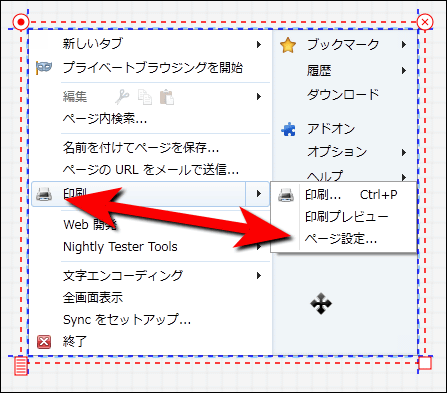Click the printer icon beside 印刷 in main menu
Screen dimensions: 447x393
click(44, 194)
